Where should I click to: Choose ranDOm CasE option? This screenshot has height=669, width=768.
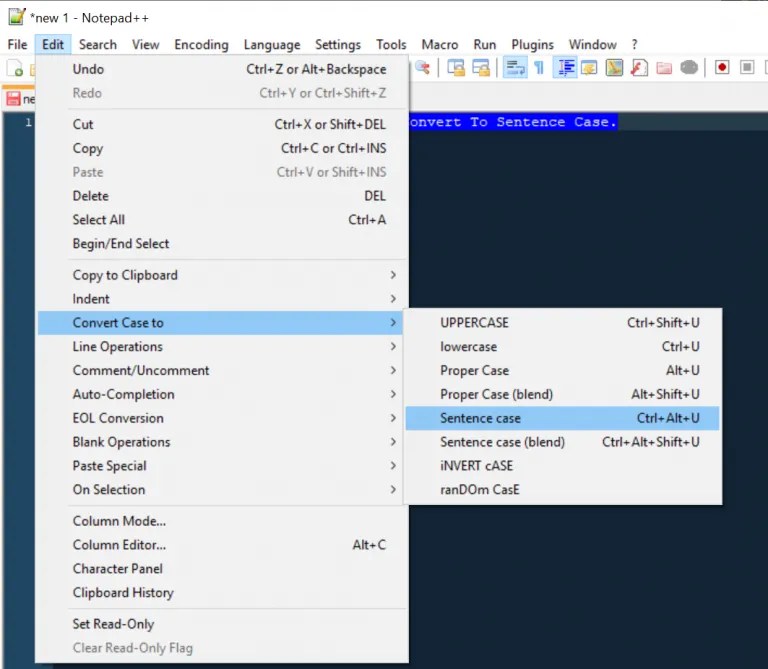tap(562, 490)
